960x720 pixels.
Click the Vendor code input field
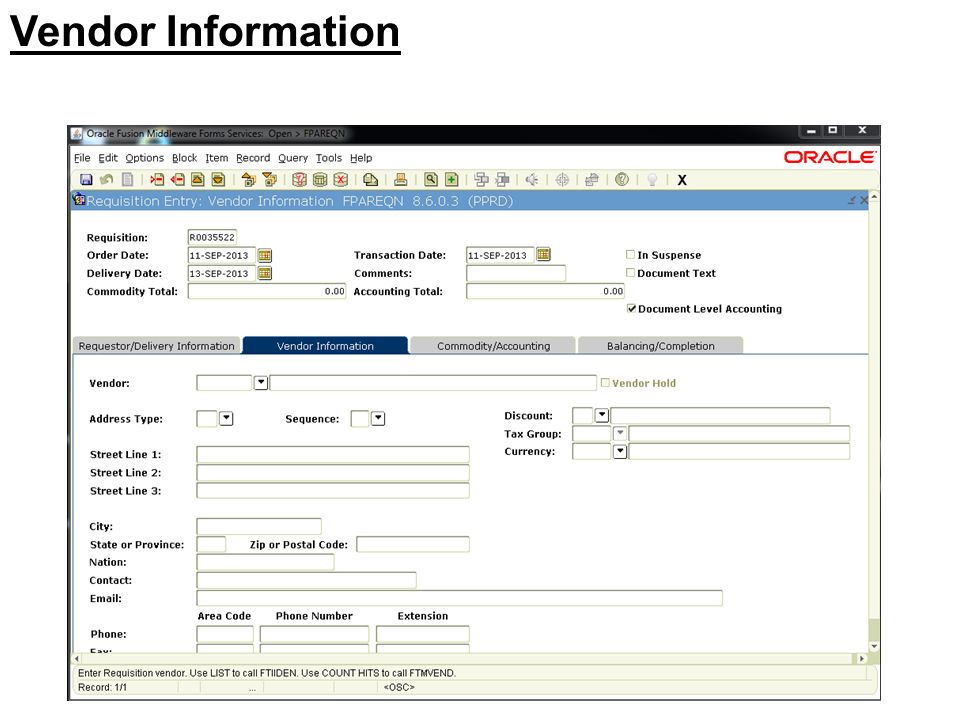point(224,383)
